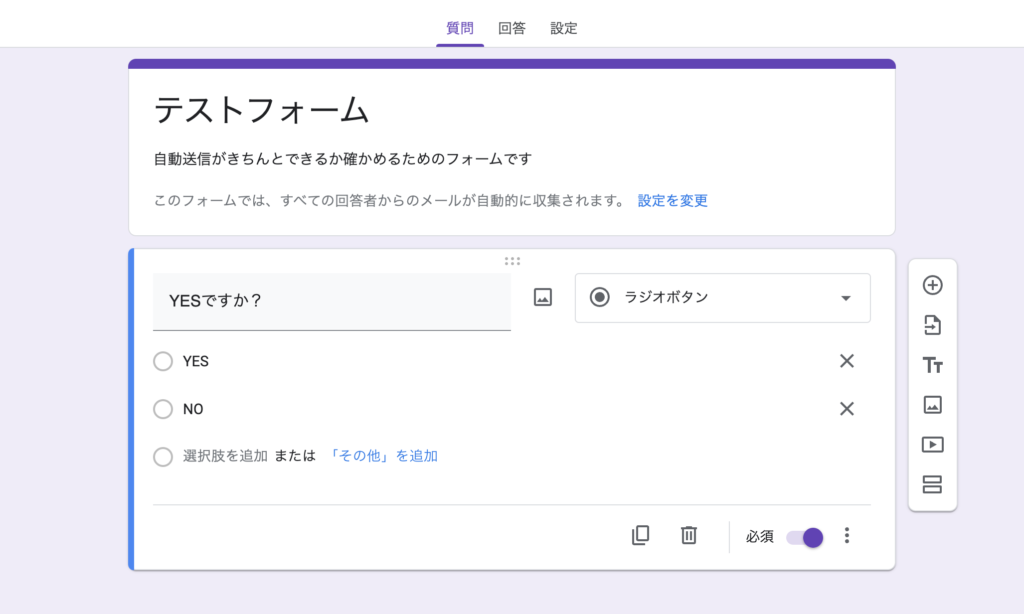Insert image next to question title
1024x614 pixels.
[543, 297]
